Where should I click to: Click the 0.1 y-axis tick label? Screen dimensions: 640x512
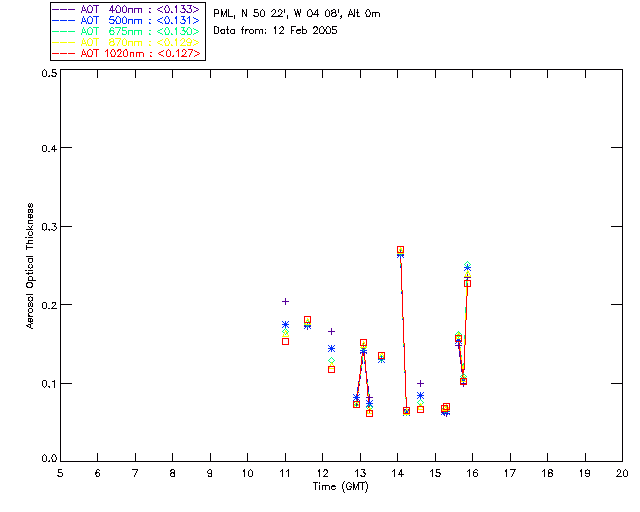tap(49, 384)
